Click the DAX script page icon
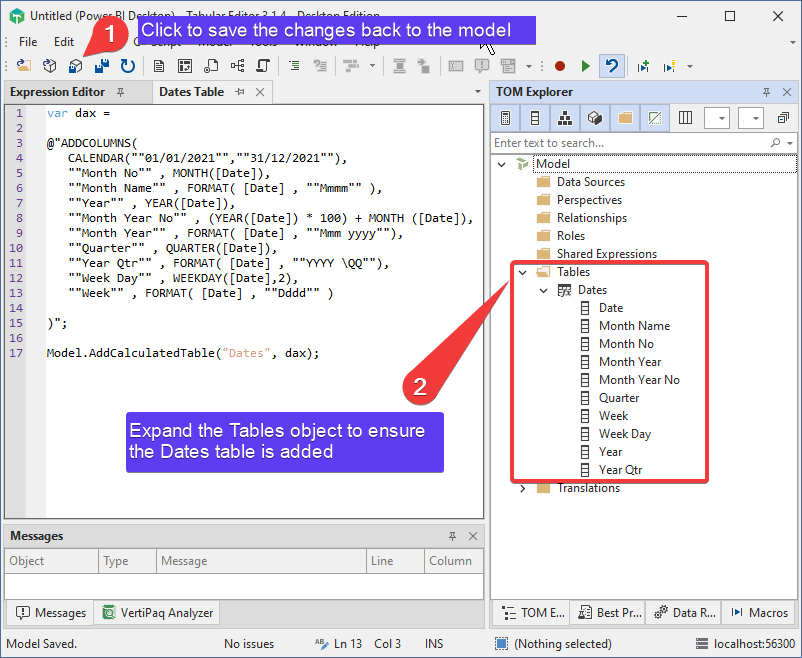802x658 pixels. 211,65
